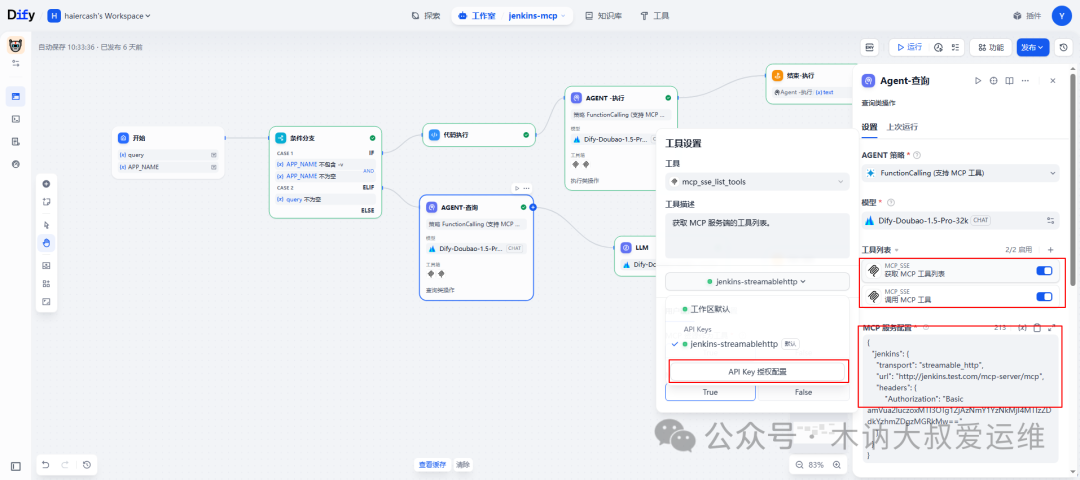Click the redo arrow icon
The width and height of the screenshot is (1080, 480).
65,465
